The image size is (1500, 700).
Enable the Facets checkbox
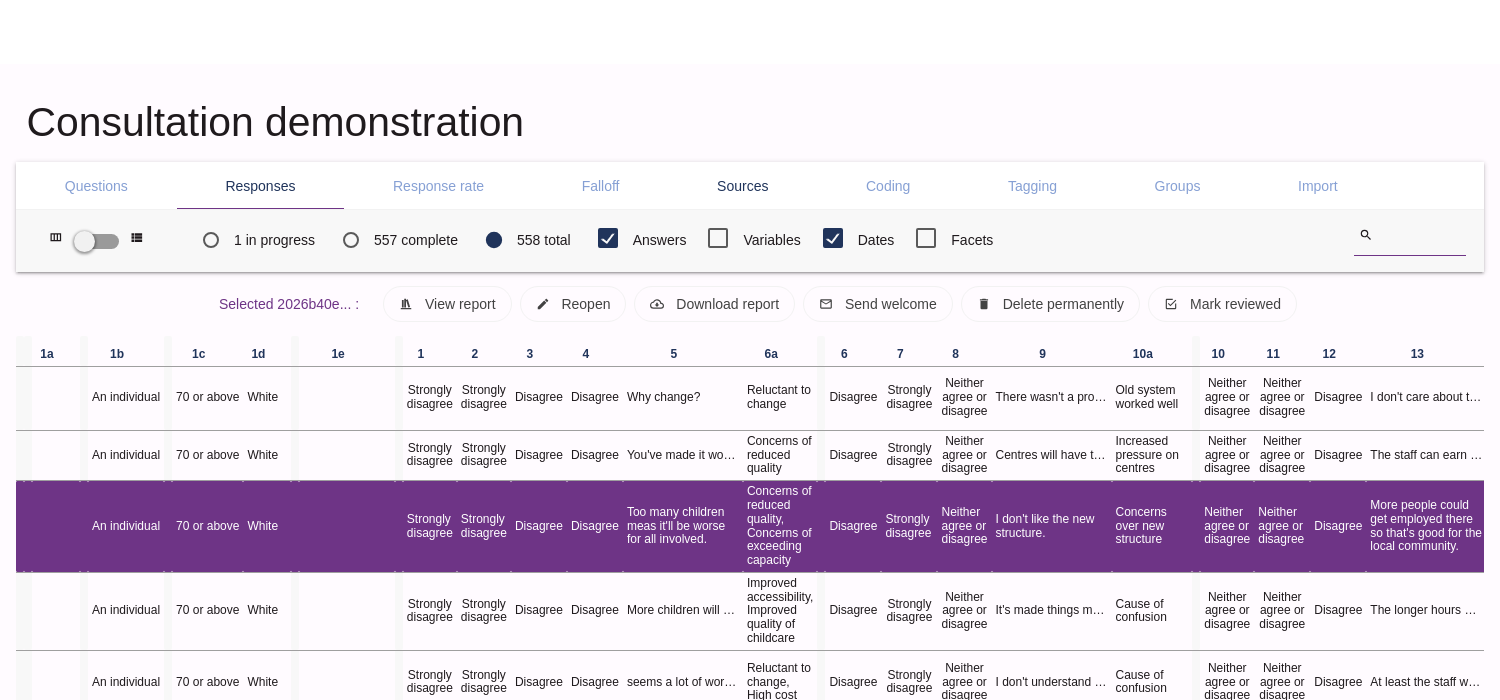coord(926,238)
